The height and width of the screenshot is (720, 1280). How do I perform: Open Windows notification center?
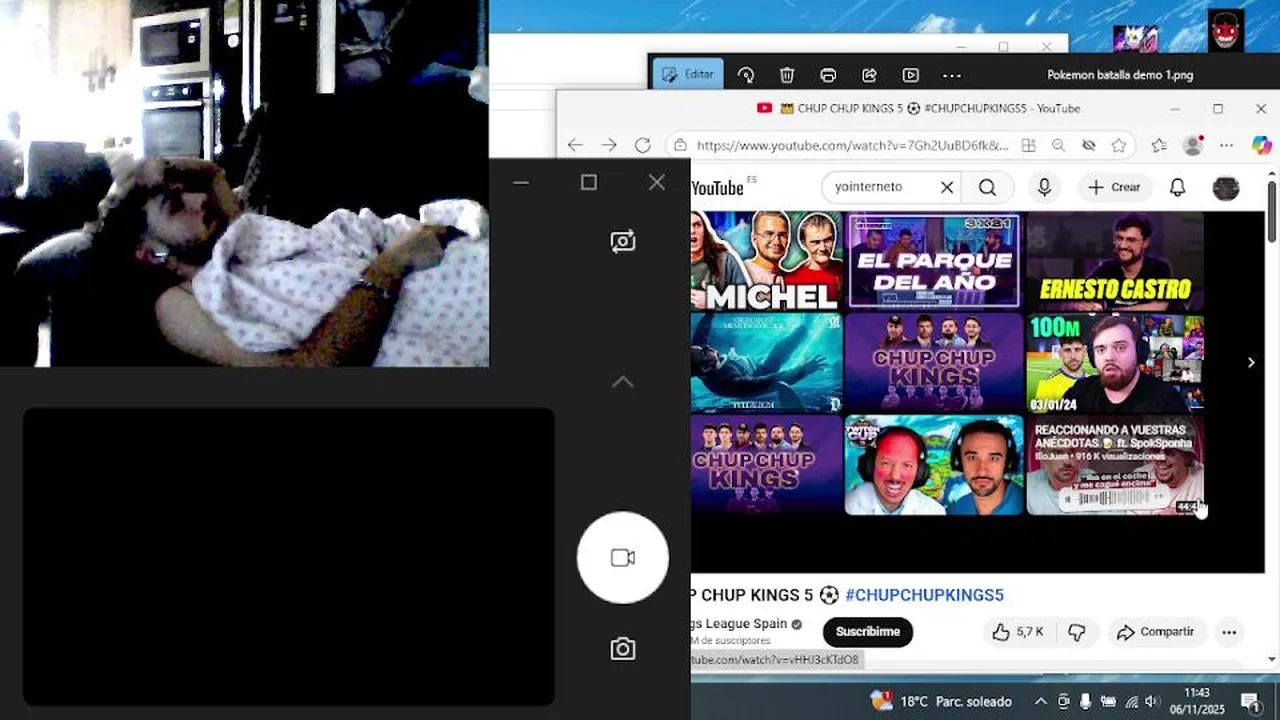point(1249,701)
